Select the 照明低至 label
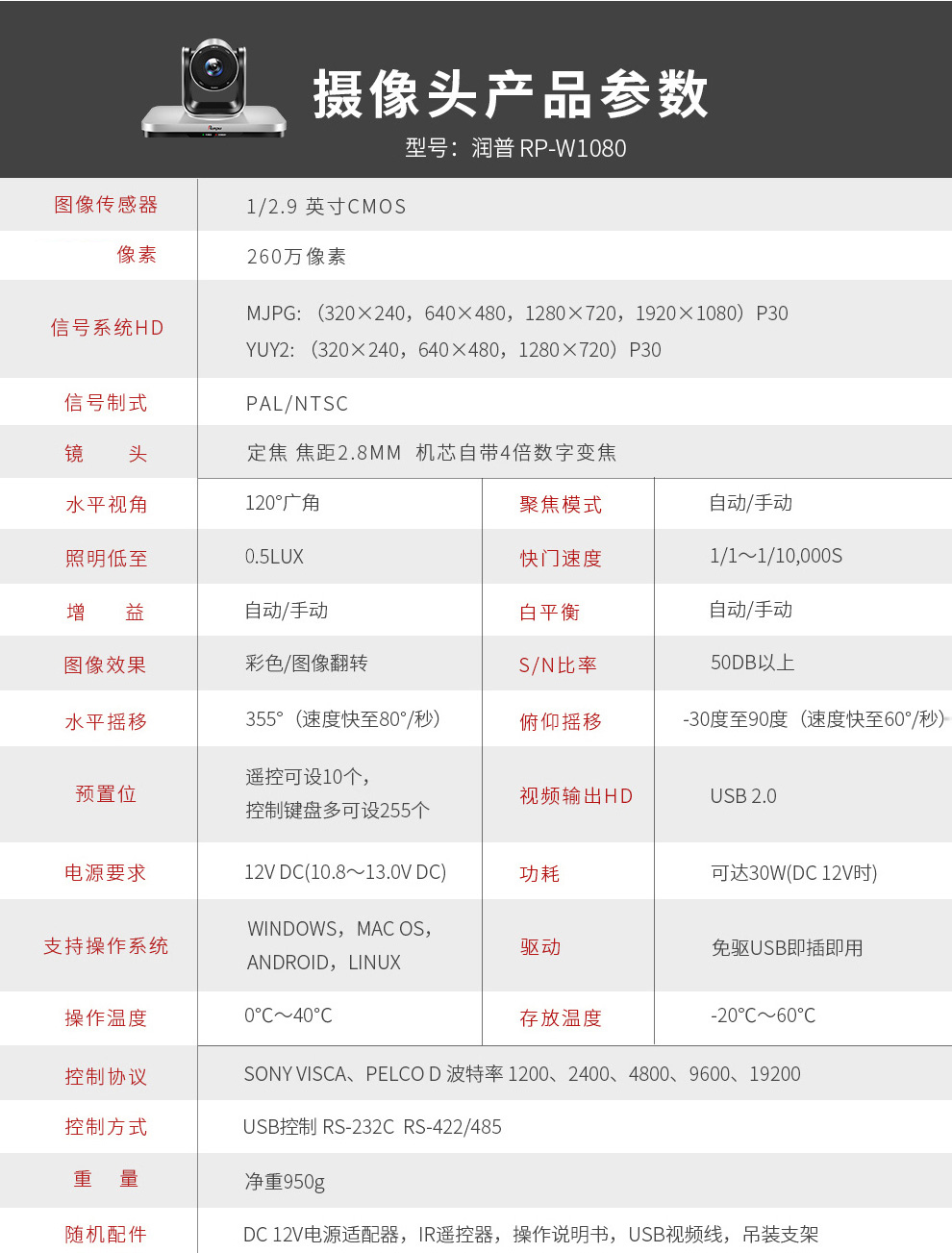The height and width of the screenshot is (1253, 952). point(106,559)
